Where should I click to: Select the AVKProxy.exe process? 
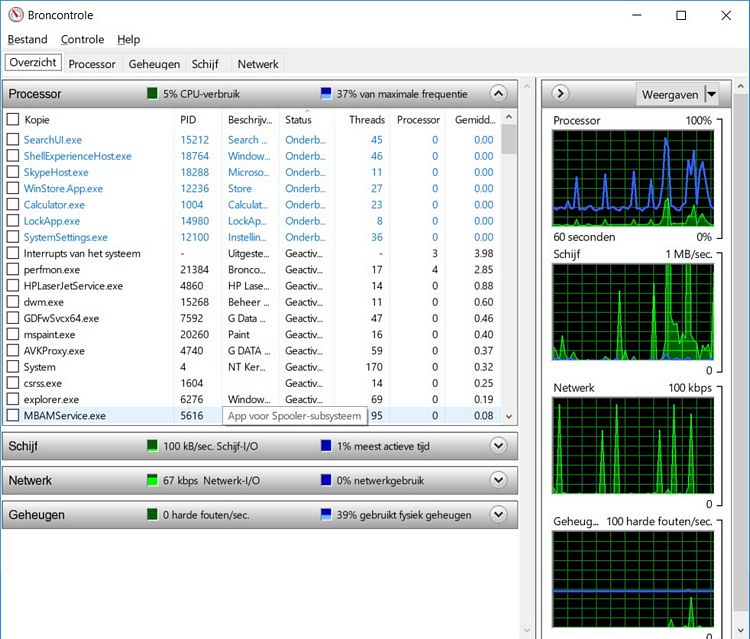252,351
